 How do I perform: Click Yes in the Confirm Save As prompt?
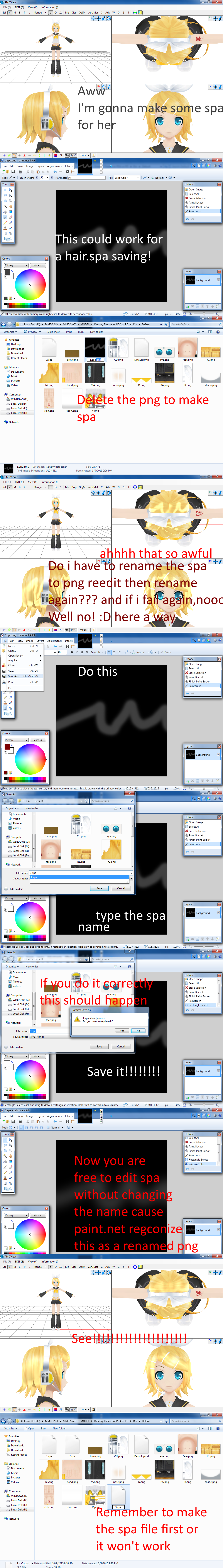(122, 1030)
